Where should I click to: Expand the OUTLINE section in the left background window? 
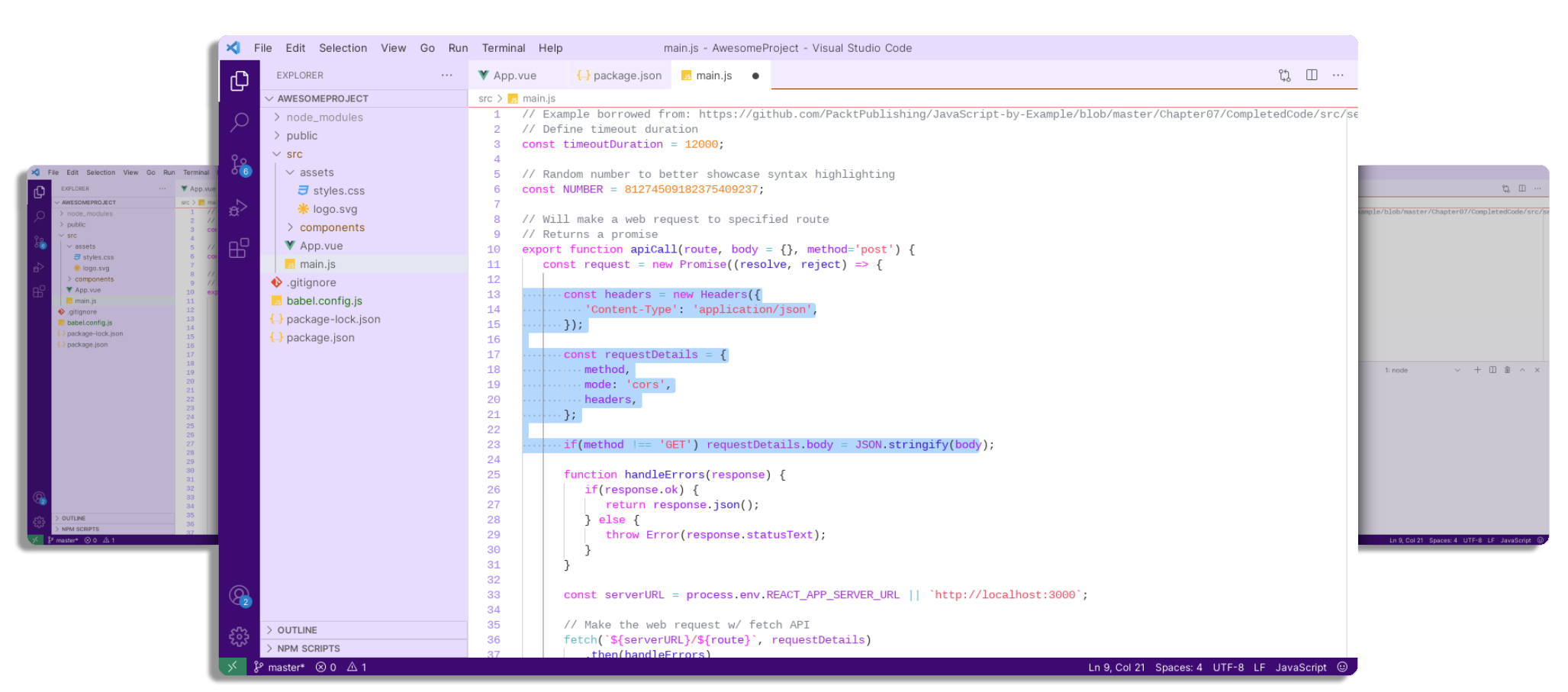[x=113, y=518]
